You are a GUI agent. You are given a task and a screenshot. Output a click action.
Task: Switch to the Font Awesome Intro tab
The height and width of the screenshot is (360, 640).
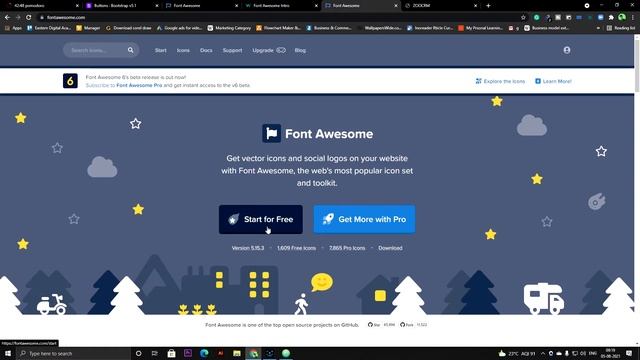click(281, 6)
